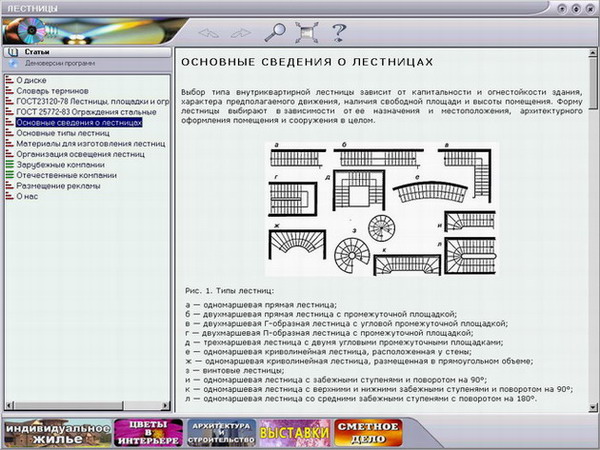Click the line а — одномаршевая прямая лестница;

pos(261,305)
